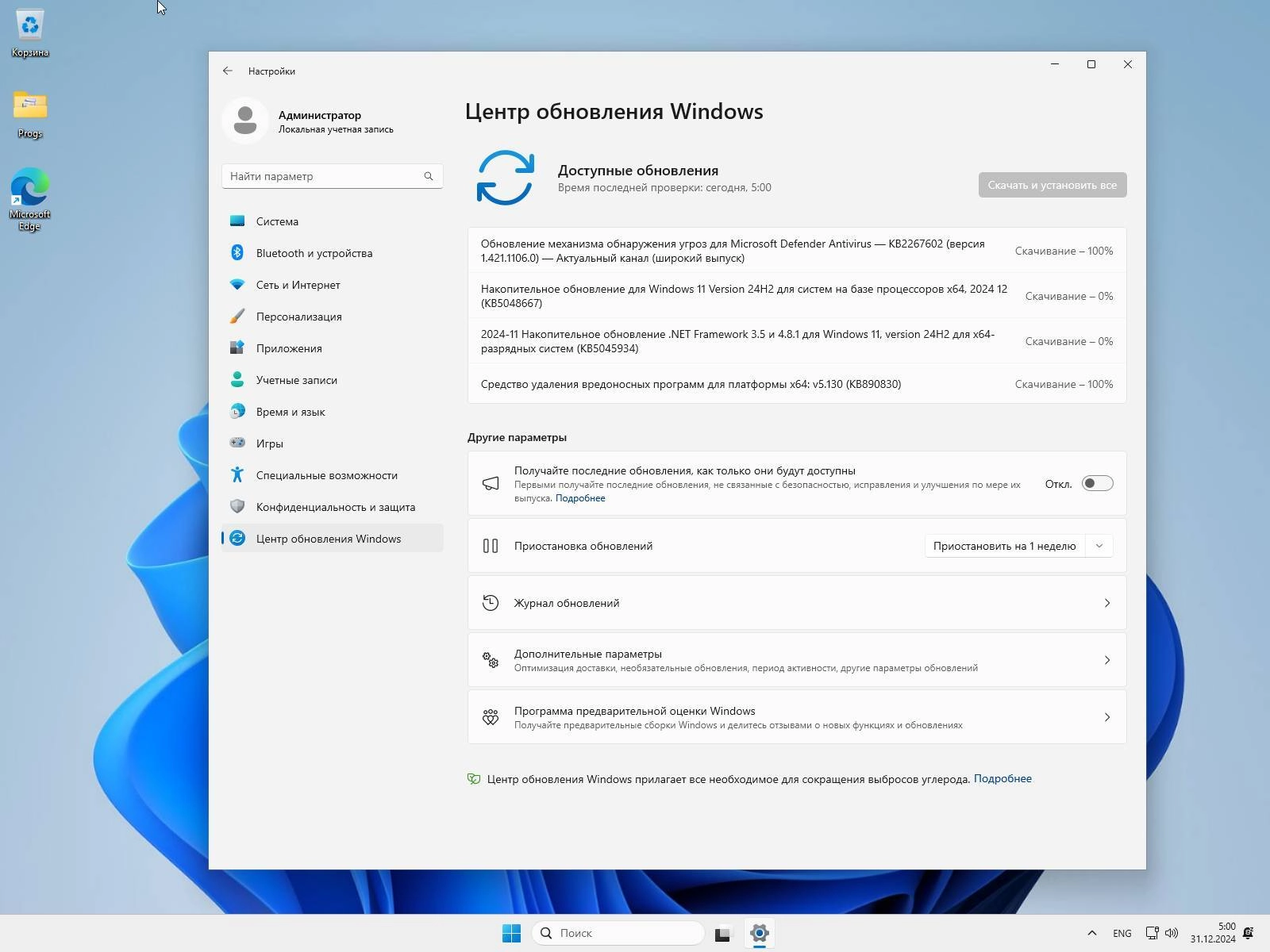This screenshot has height=952, width=1270.
Task: Open Сеть и Интернет section
Action: 332,285
